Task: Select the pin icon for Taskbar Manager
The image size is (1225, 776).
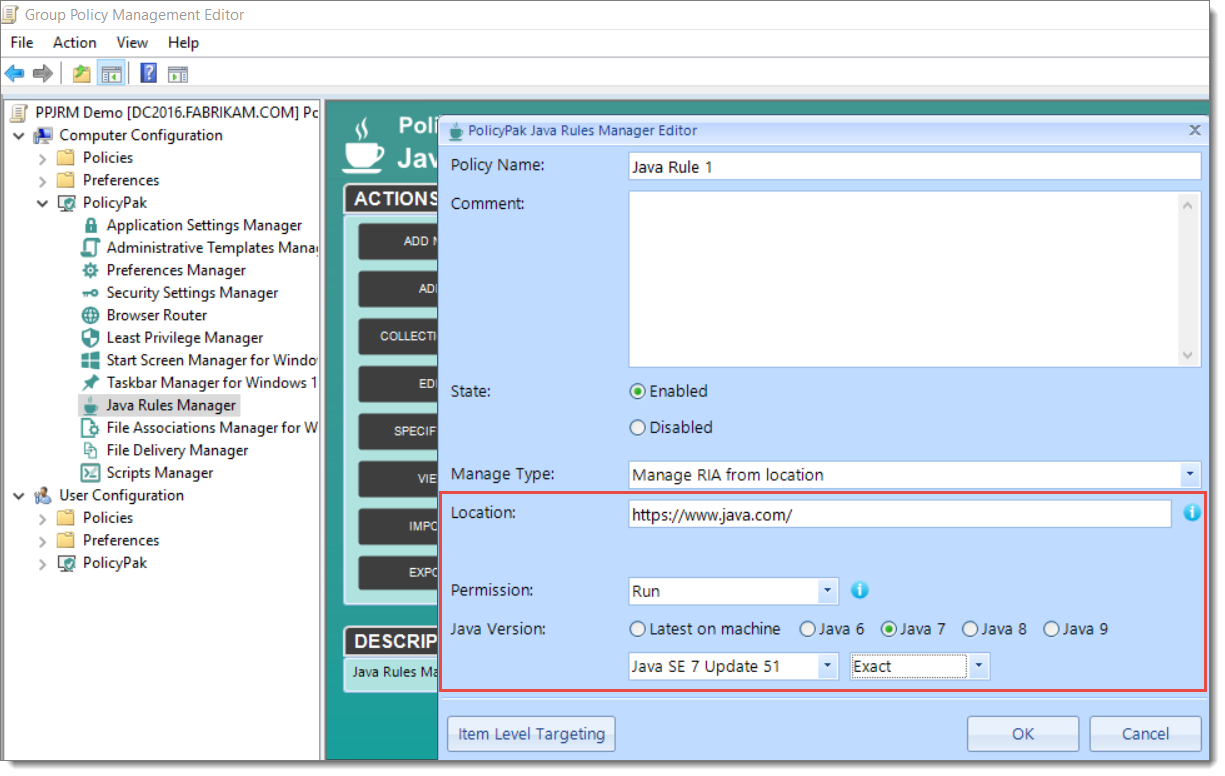Action: tap(91, 383)
